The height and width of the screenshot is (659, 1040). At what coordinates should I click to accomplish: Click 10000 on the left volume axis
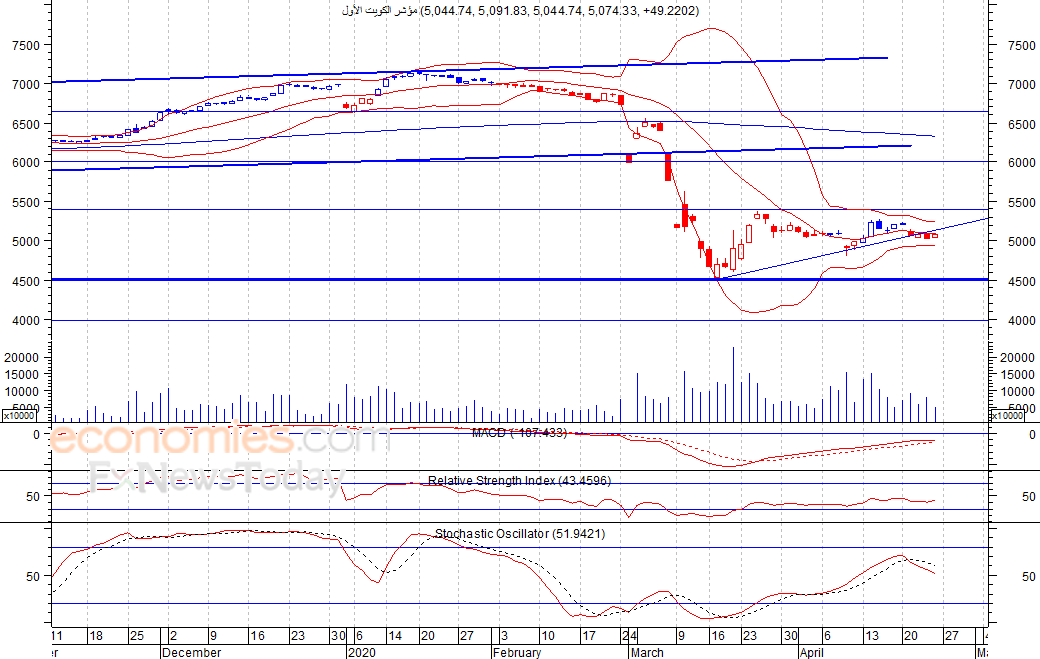coord(23,392)
